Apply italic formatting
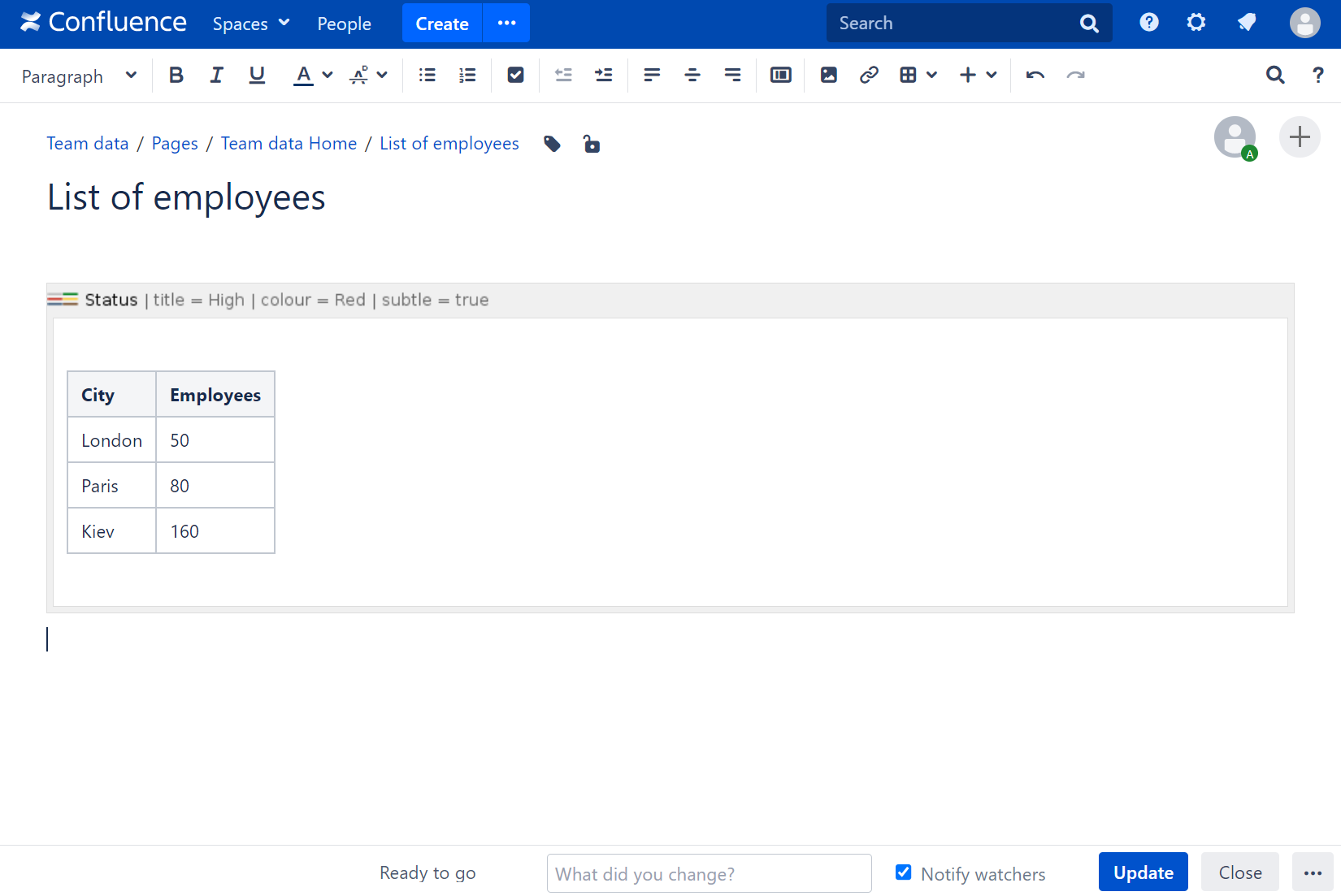Image resolution: width=1341 pixels, height=896 pixels. (216, 76)
